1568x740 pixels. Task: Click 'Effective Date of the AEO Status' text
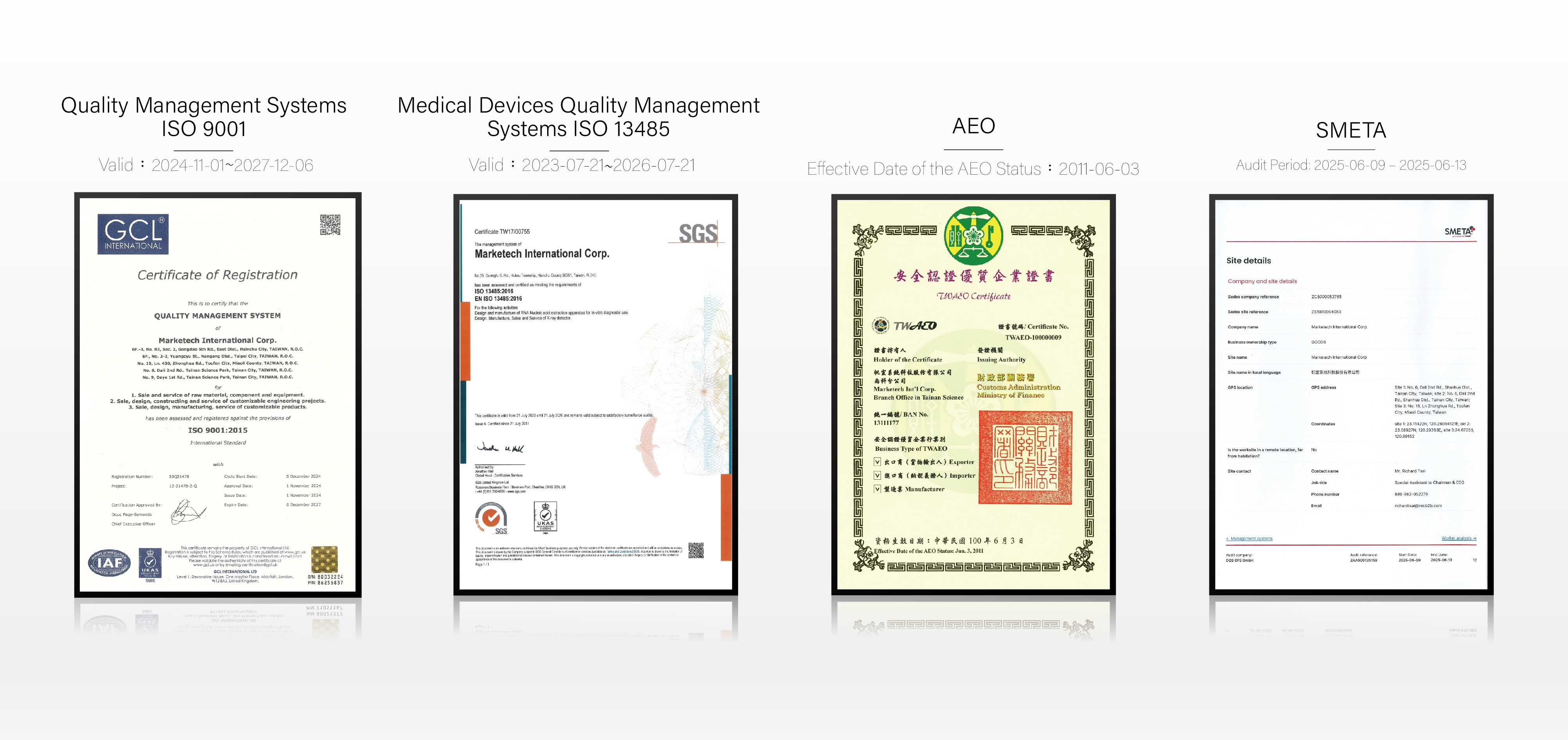tap(924, 168)
